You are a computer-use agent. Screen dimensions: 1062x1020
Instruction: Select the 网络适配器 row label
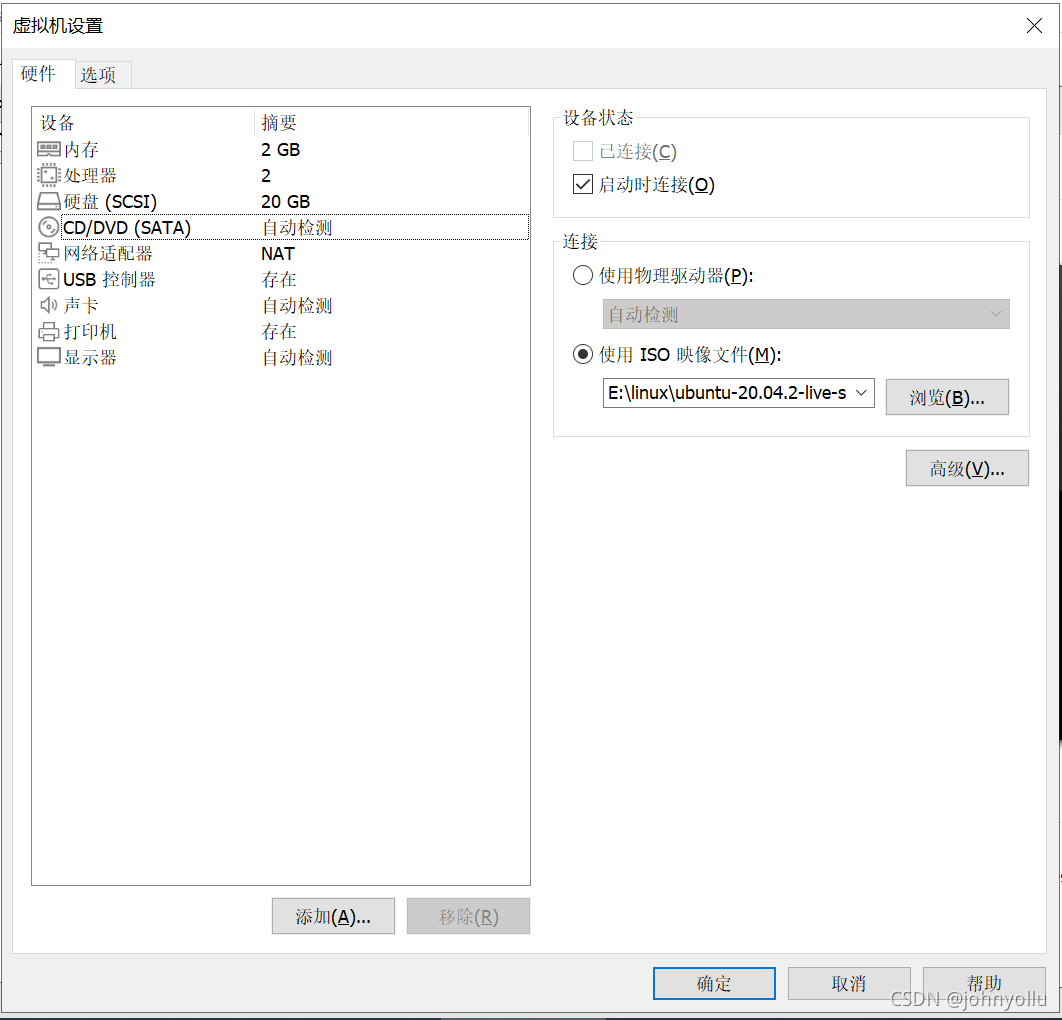coord(108,253)
